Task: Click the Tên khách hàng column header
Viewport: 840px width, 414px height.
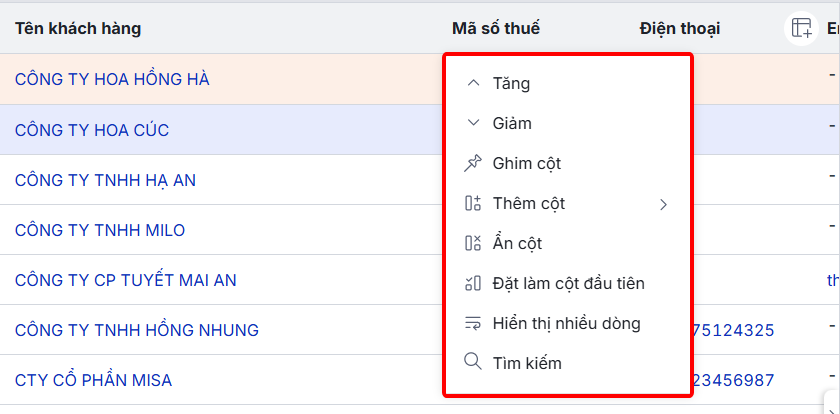Action: click(x=78, y=28)
